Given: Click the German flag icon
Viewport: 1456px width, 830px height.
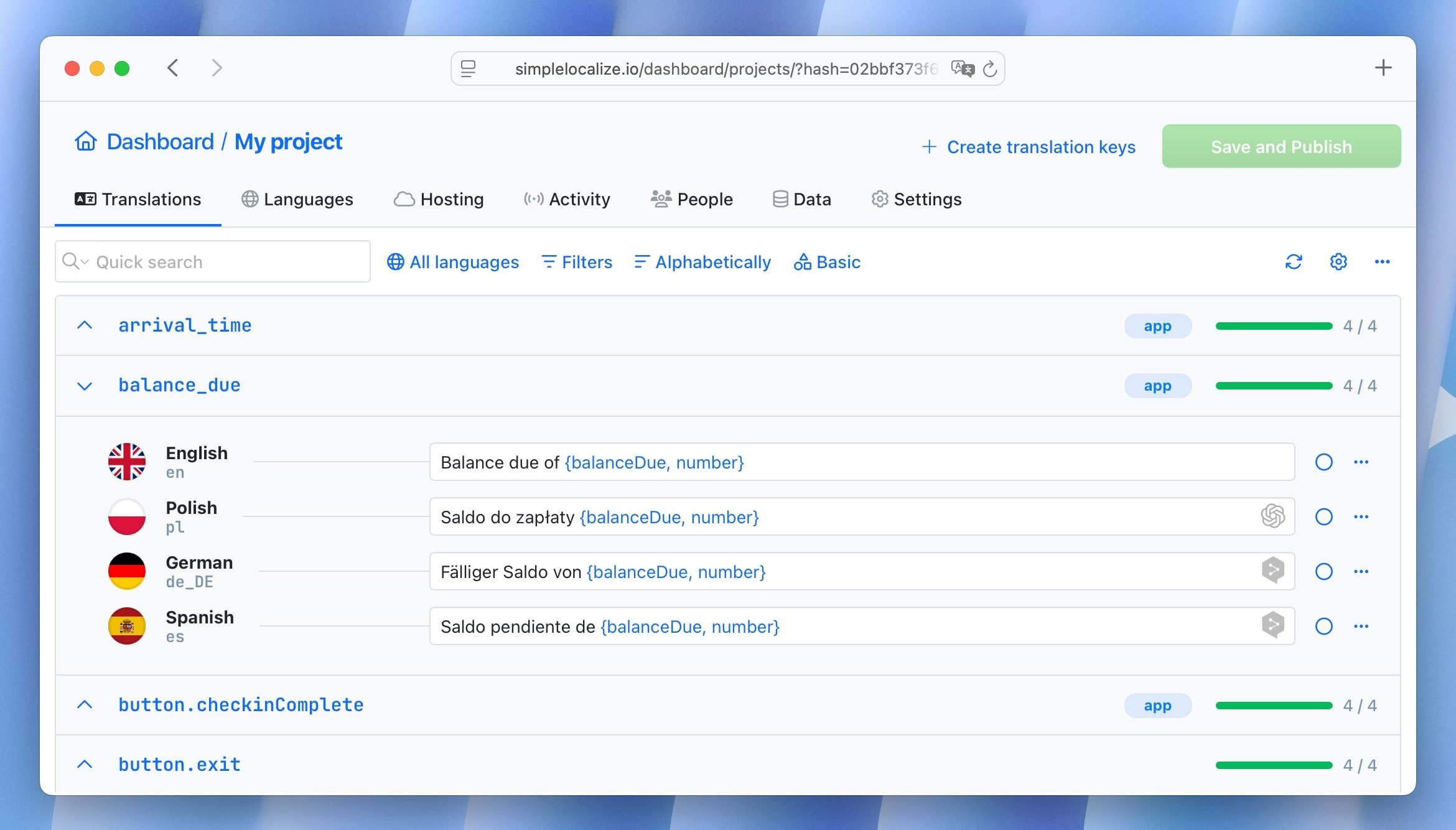Looking at the screenshot, I should coord(127,571).
